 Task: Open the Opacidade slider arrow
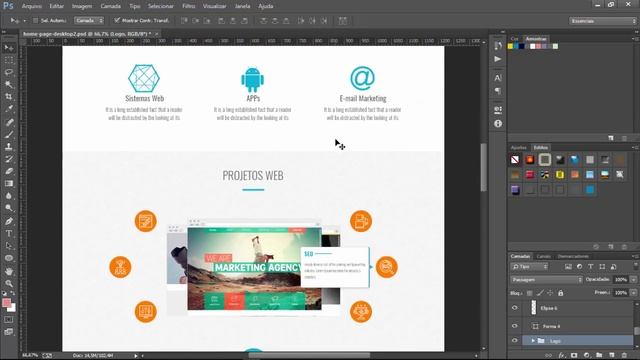633,280
